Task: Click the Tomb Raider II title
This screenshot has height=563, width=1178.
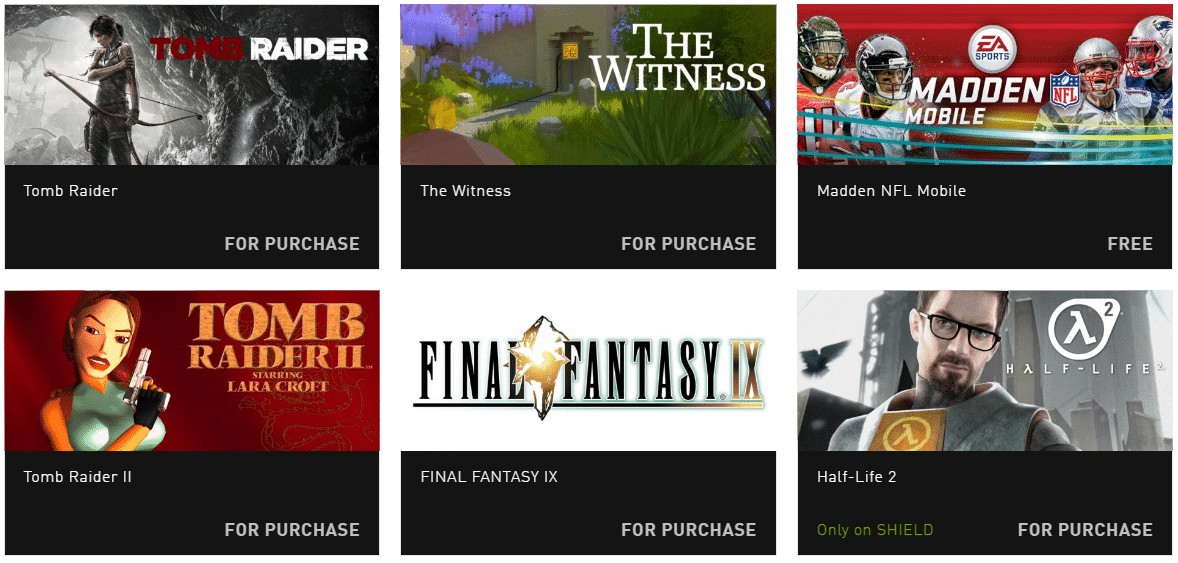Action: (77, 477)
